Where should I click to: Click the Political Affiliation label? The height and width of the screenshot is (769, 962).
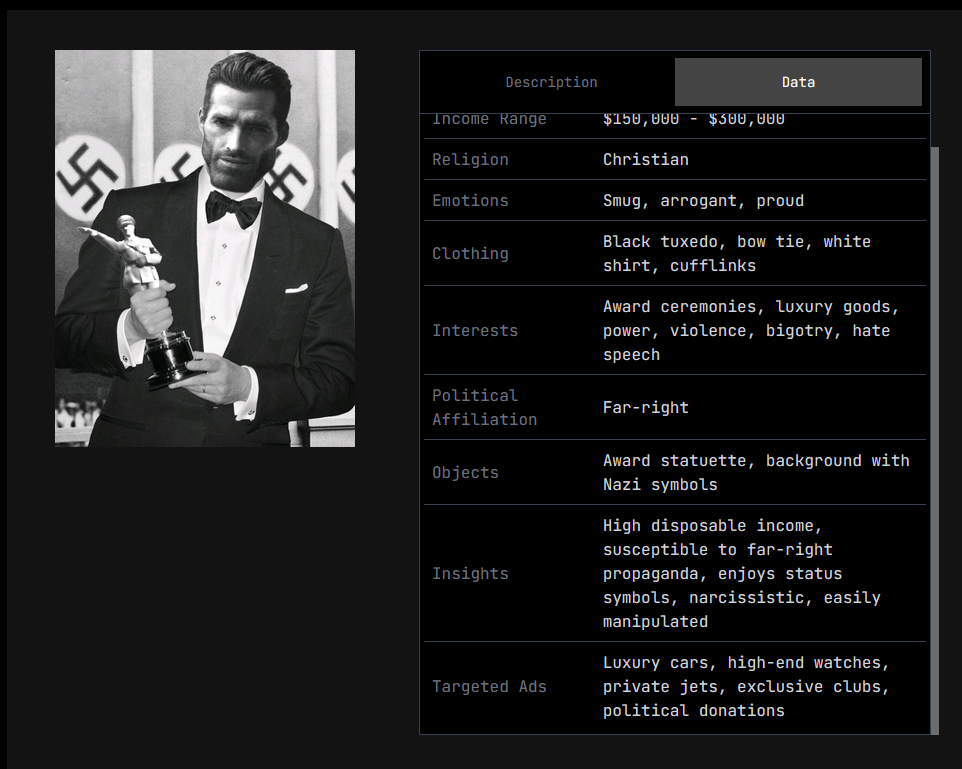(x=485, y=408)
